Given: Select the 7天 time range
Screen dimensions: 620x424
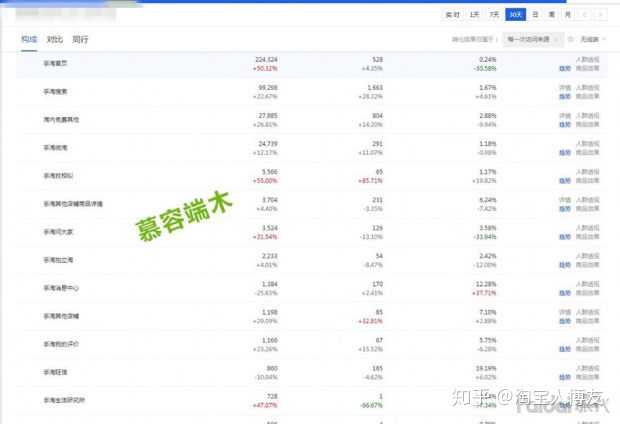Looking at the screenshot, I should coord(494,15).
